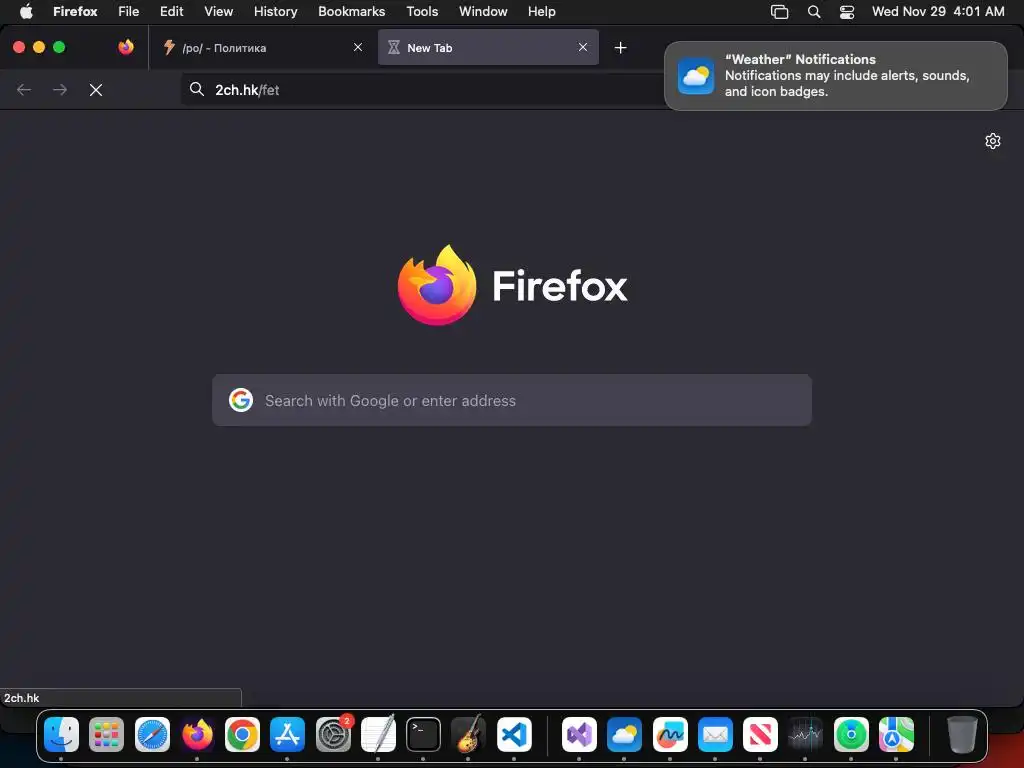
Task: Click the Firefox View pinned icon
Action: point(126,47)
